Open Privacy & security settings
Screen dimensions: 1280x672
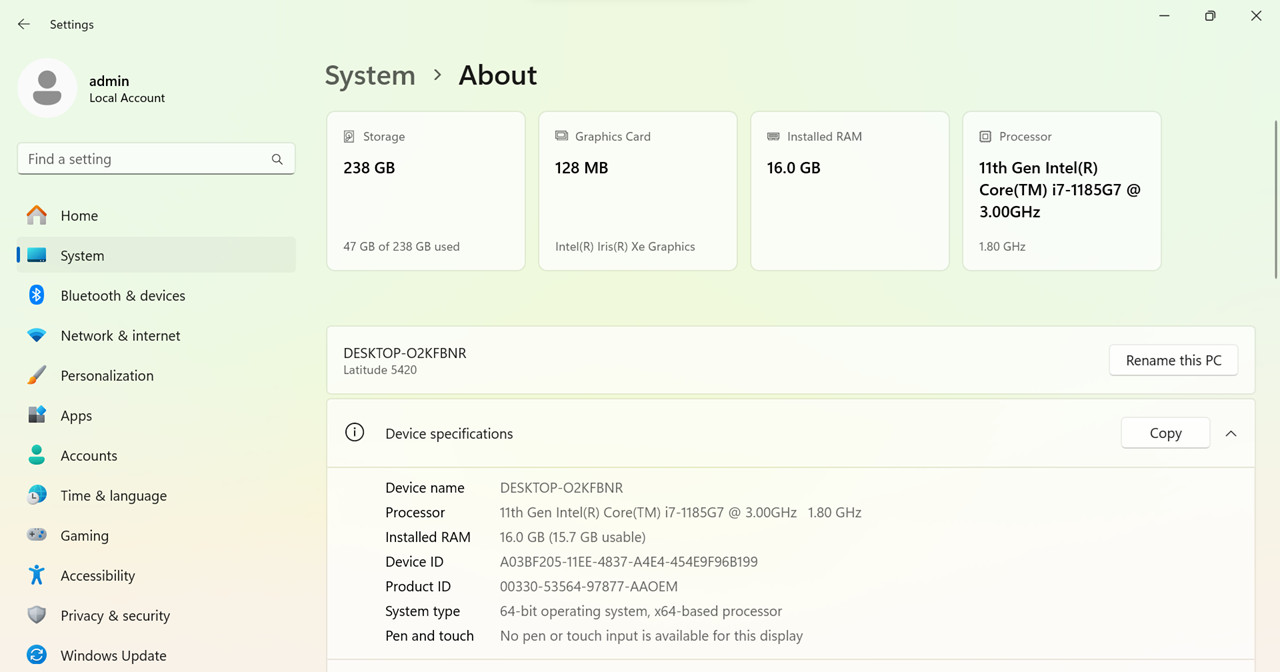(156, 615)
